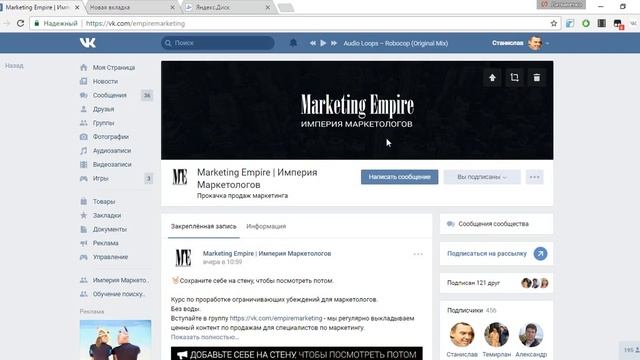Image resolution: width=640 pixels, height=360 pixels.
Task: Bookmark page with star icon
Action: click(553, 23)
